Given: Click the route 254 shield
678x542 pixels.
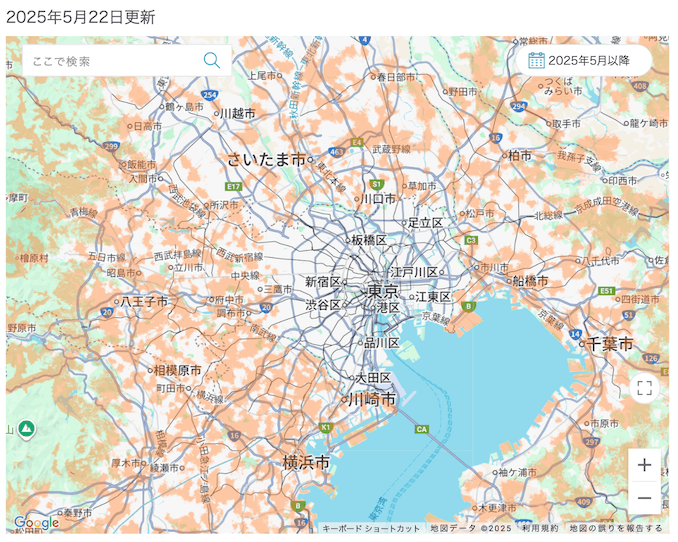Looking at the screenshot, I should coord(209,95).
